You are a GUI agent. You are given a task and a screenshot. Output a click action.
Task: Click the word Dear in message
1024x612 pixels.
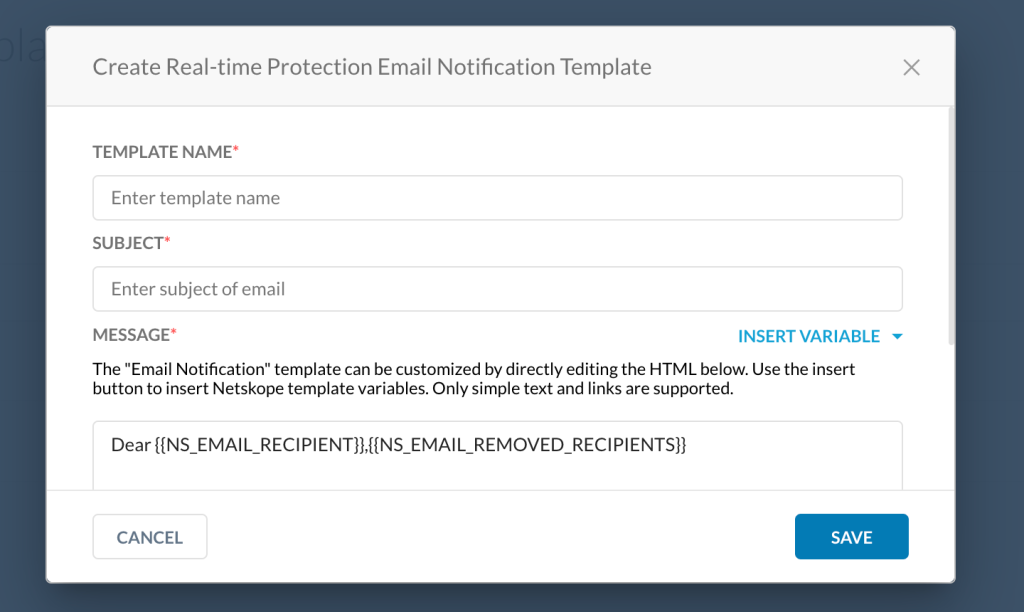(x=131, y=445)
